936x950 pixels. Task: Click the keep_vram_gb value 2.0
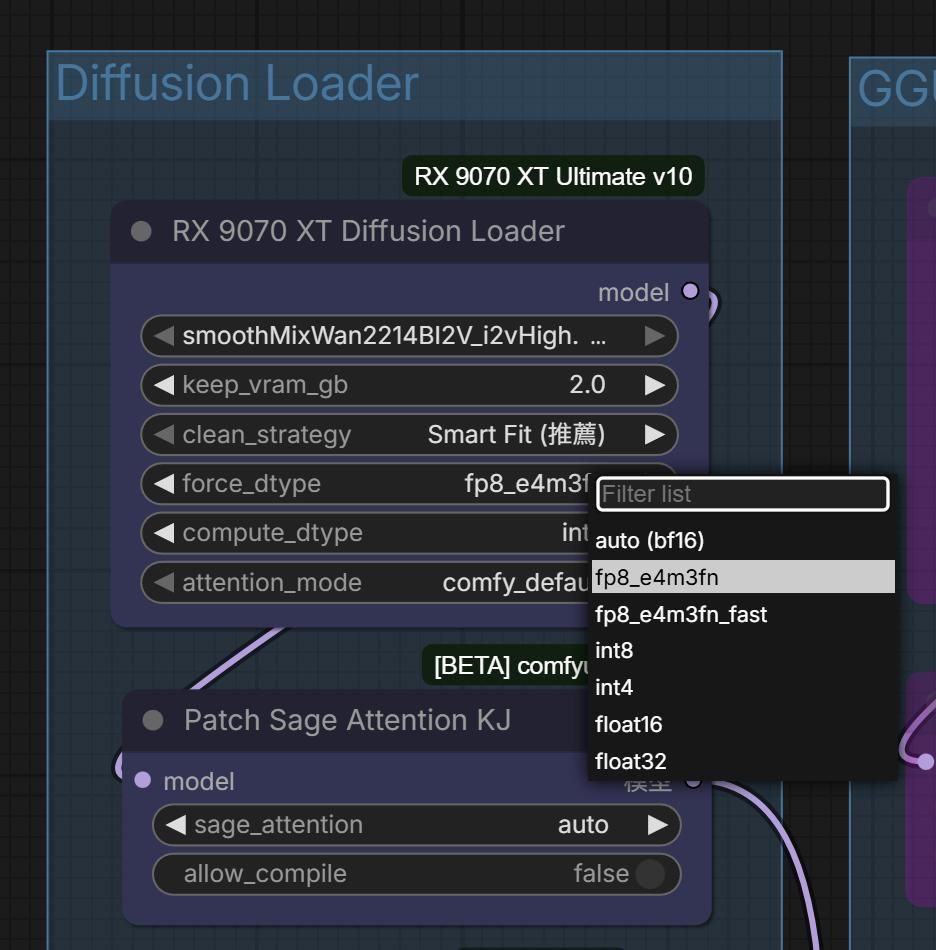pos(587,385)
